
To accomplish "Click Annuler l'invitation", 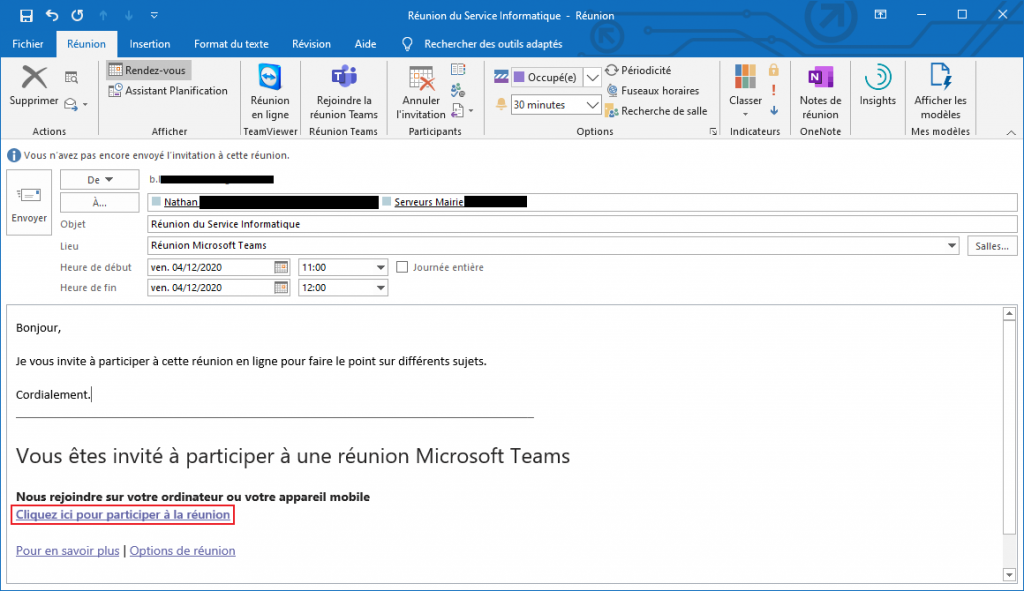I will [421, 92].
